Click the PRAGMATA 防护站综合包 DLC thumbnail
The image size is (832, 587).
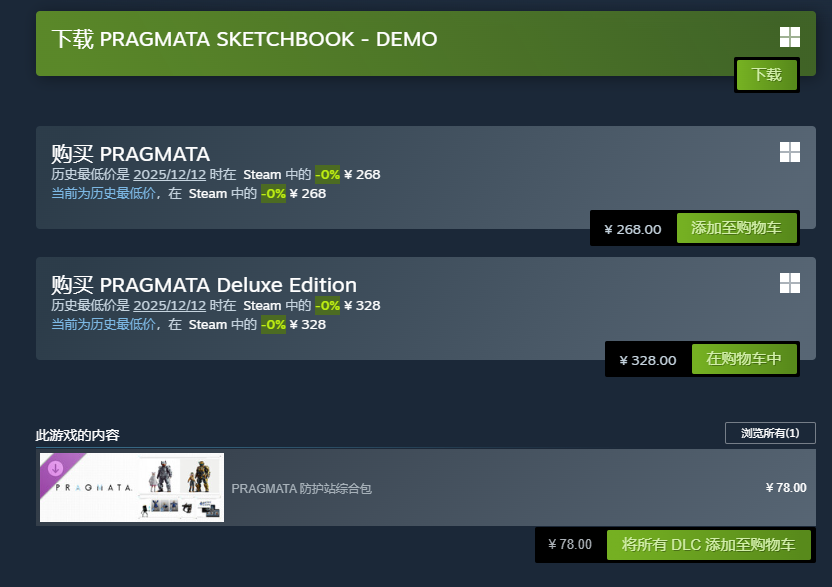click(x=131, y=487)
